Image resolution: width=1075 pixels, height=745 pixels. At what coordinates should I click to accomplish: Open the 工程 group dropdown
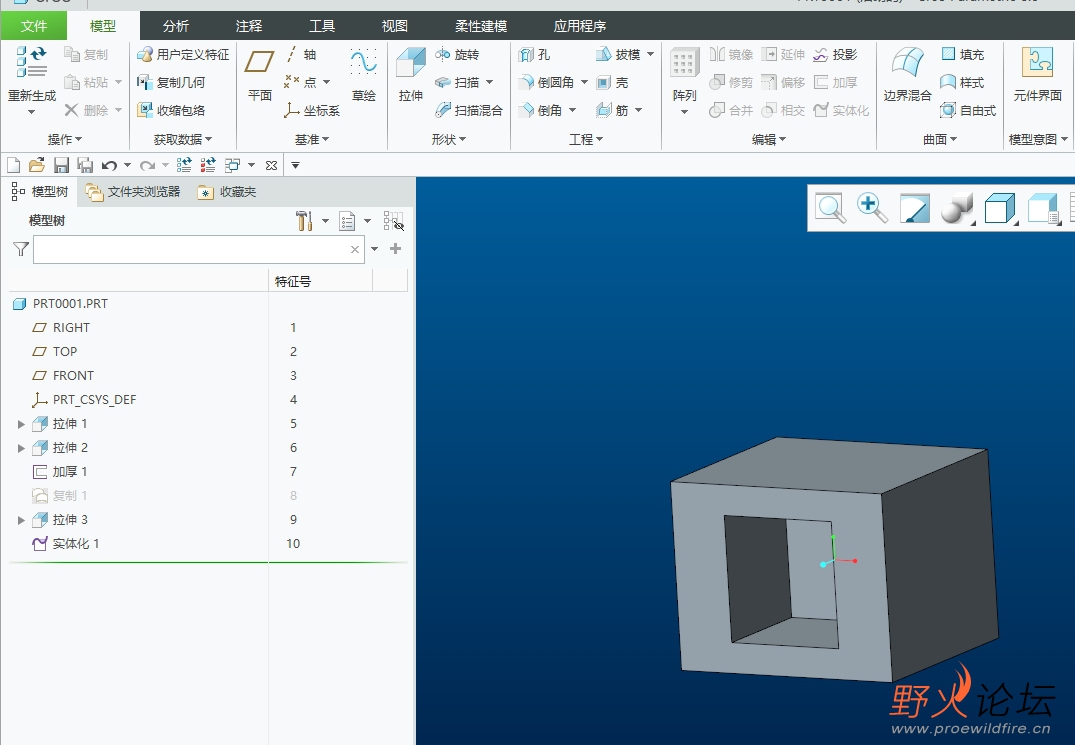[585, 139]
